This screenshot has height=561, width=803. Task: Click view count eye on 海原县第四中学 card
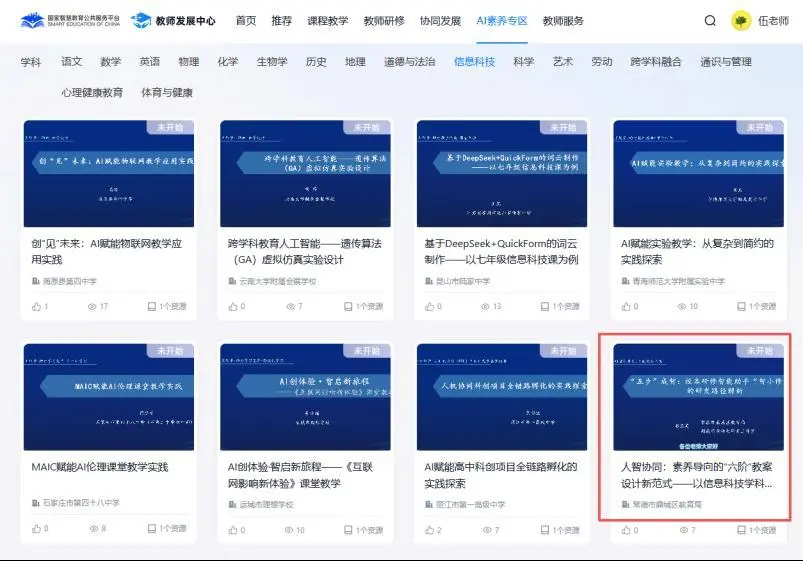pos(92,306)
